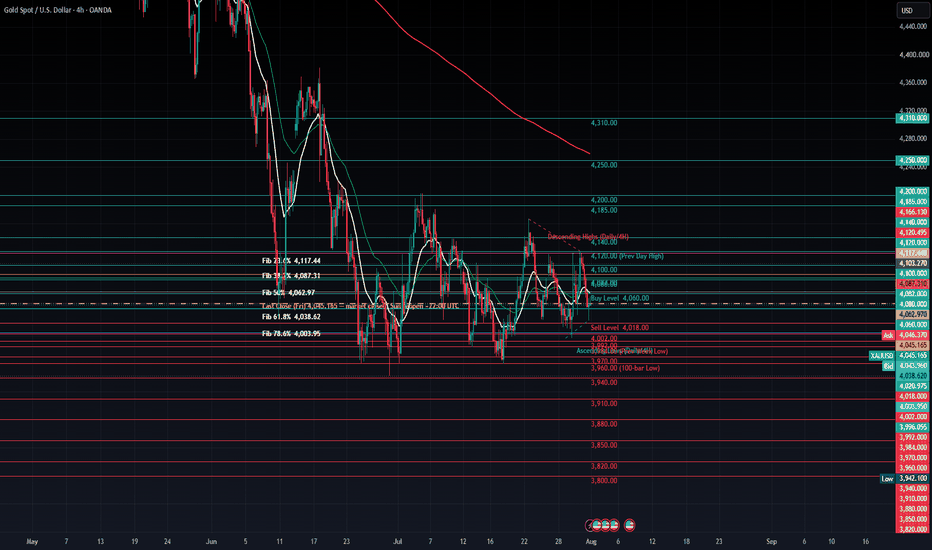Select the 4,250.00 chart line label

(x=604, y=165)
